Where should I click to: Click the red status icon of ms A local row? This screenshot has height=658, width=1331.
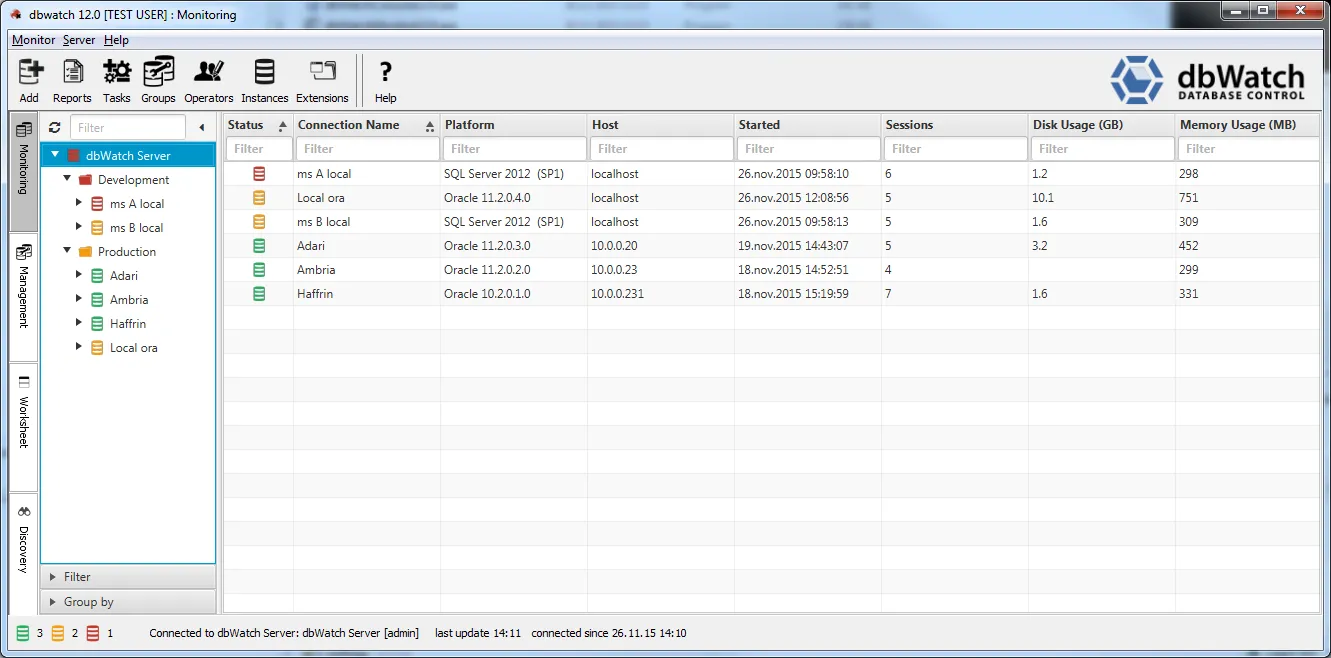(x=259, y=174)
